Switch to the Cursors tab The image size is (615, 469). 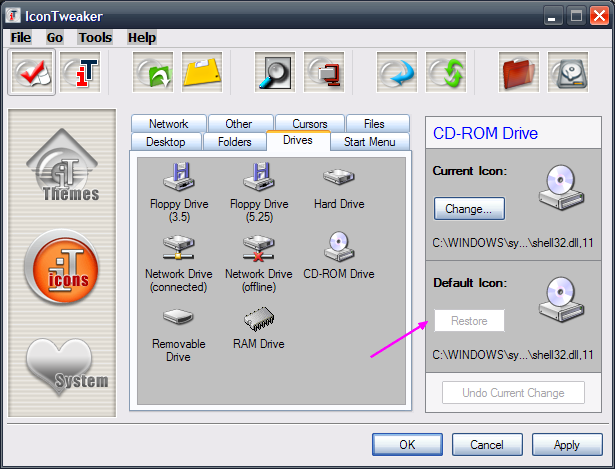pos(310,124)
